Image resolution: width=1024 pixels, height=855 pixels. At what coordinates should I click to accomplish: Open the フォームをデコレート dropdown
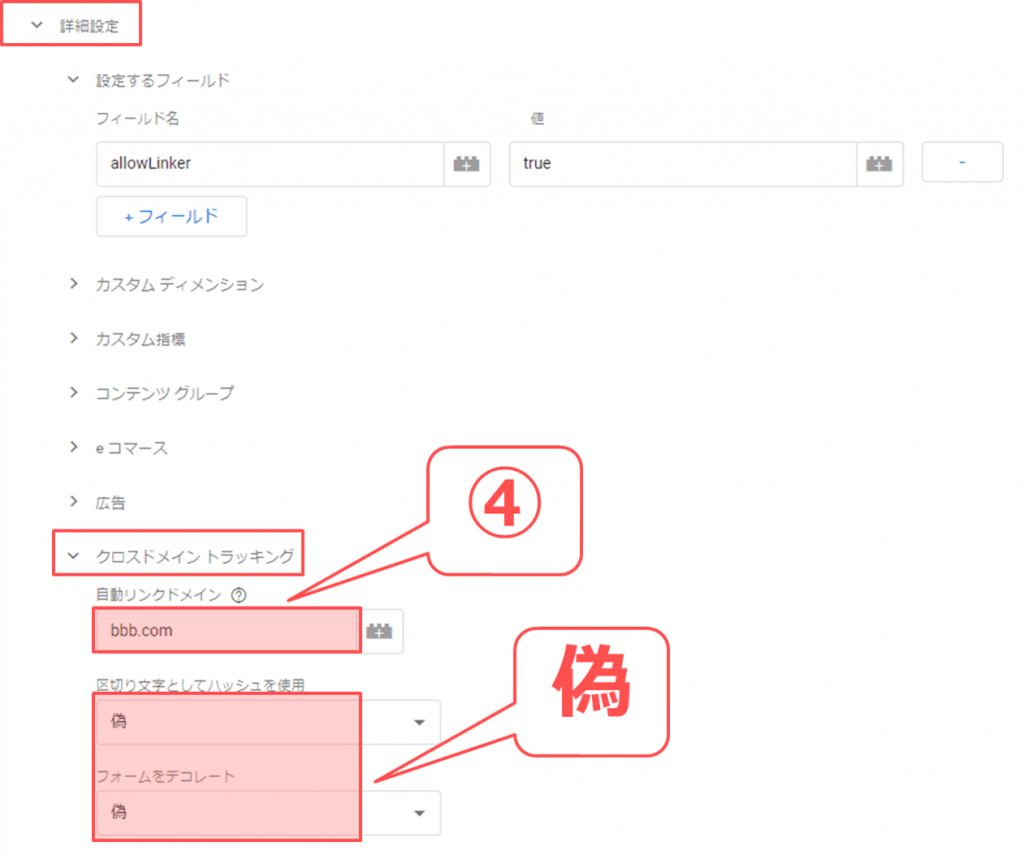click(419, 812)
